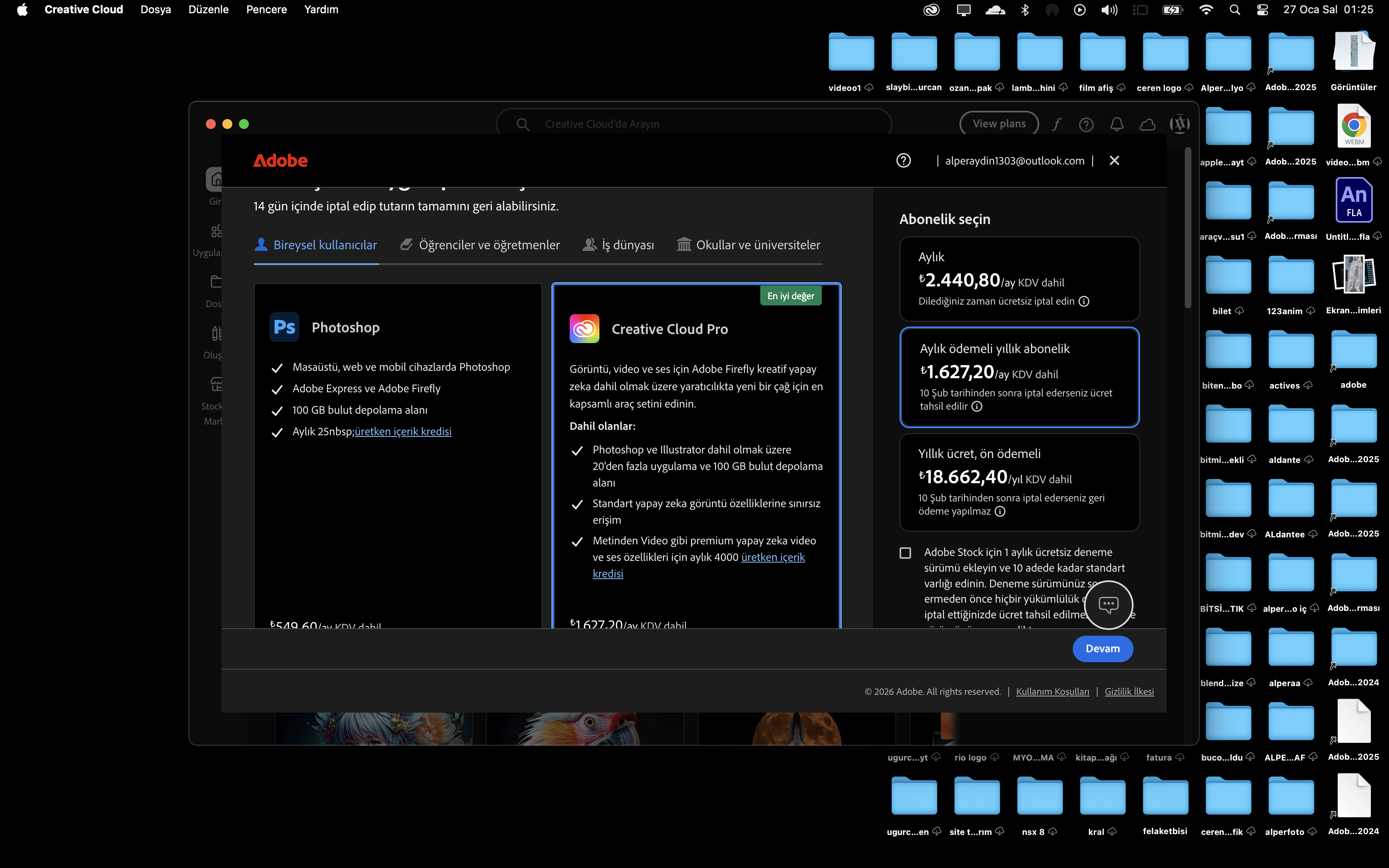Tick the Adobe Stock free trial checkbox
This screenshot has height=868, width=1389.
[x=905, y=553]
